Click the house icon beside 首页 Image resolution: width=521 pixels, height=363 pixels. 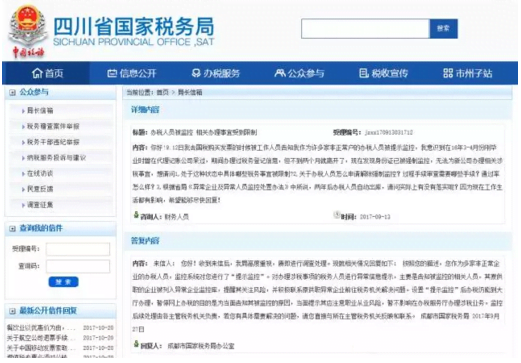37,73
